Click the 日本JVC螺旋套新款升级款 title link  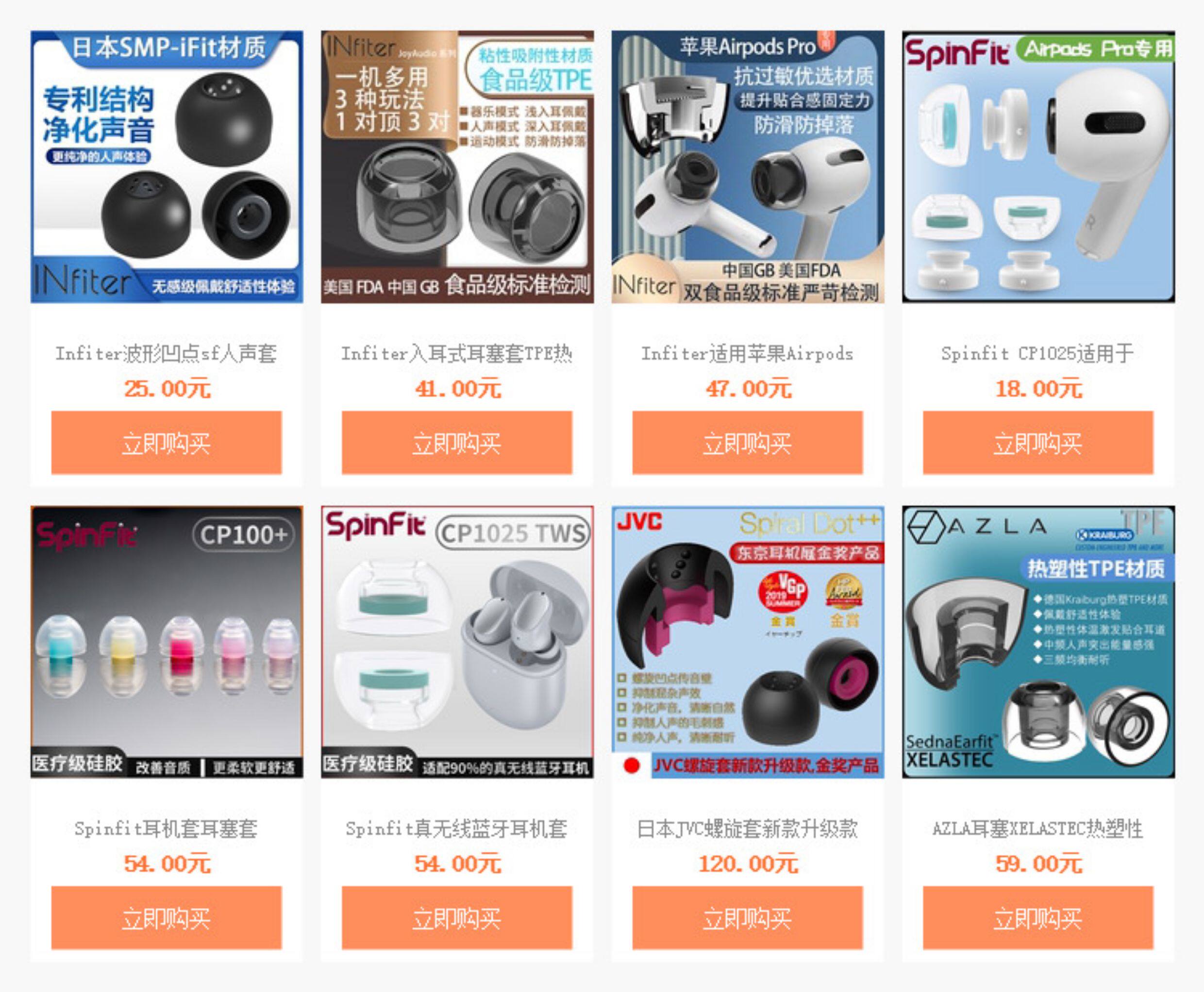(x=747, y=828)
